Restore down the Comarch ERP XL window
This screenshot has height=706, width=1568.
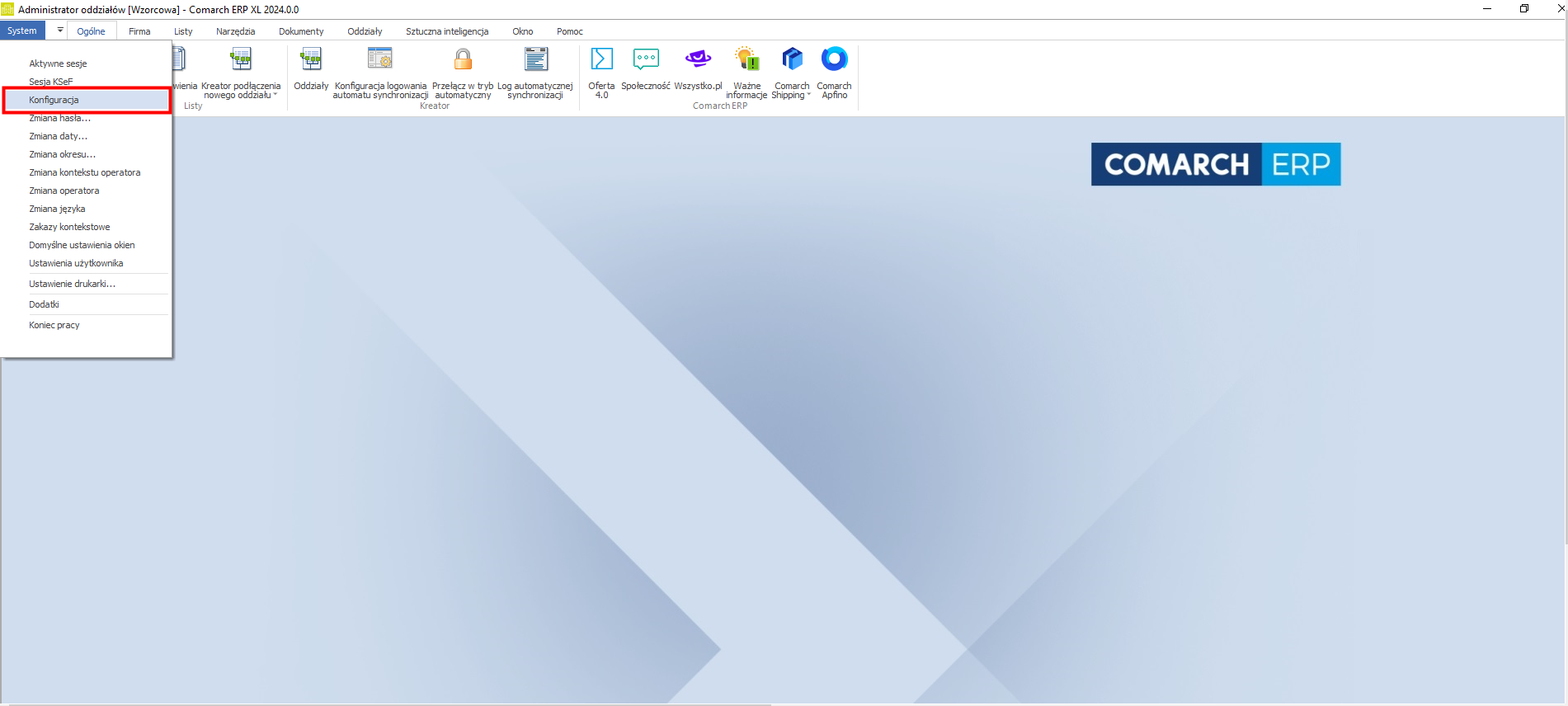[1524, 9]
